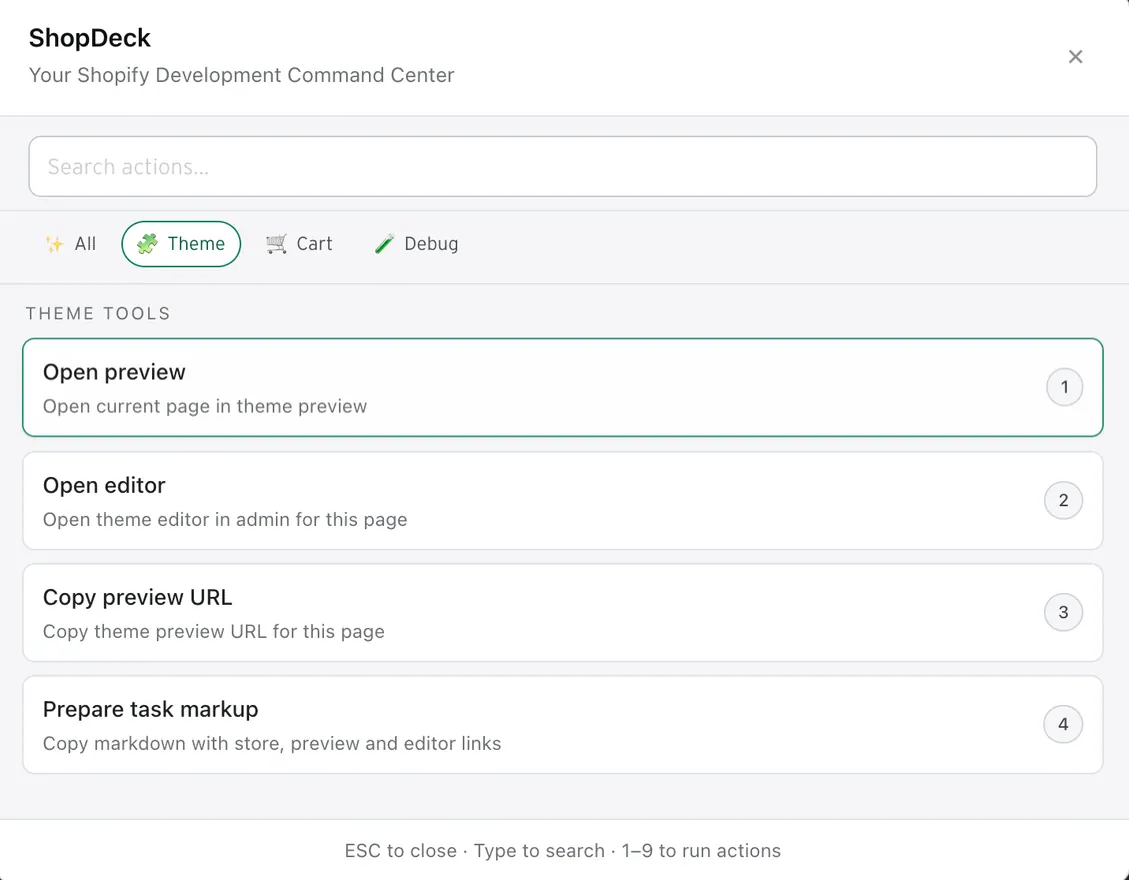Image resolution: width=1129 pixels, height=880 pixels.
Task: Focus the Search actions input field
Action: (x=562, y=166)
